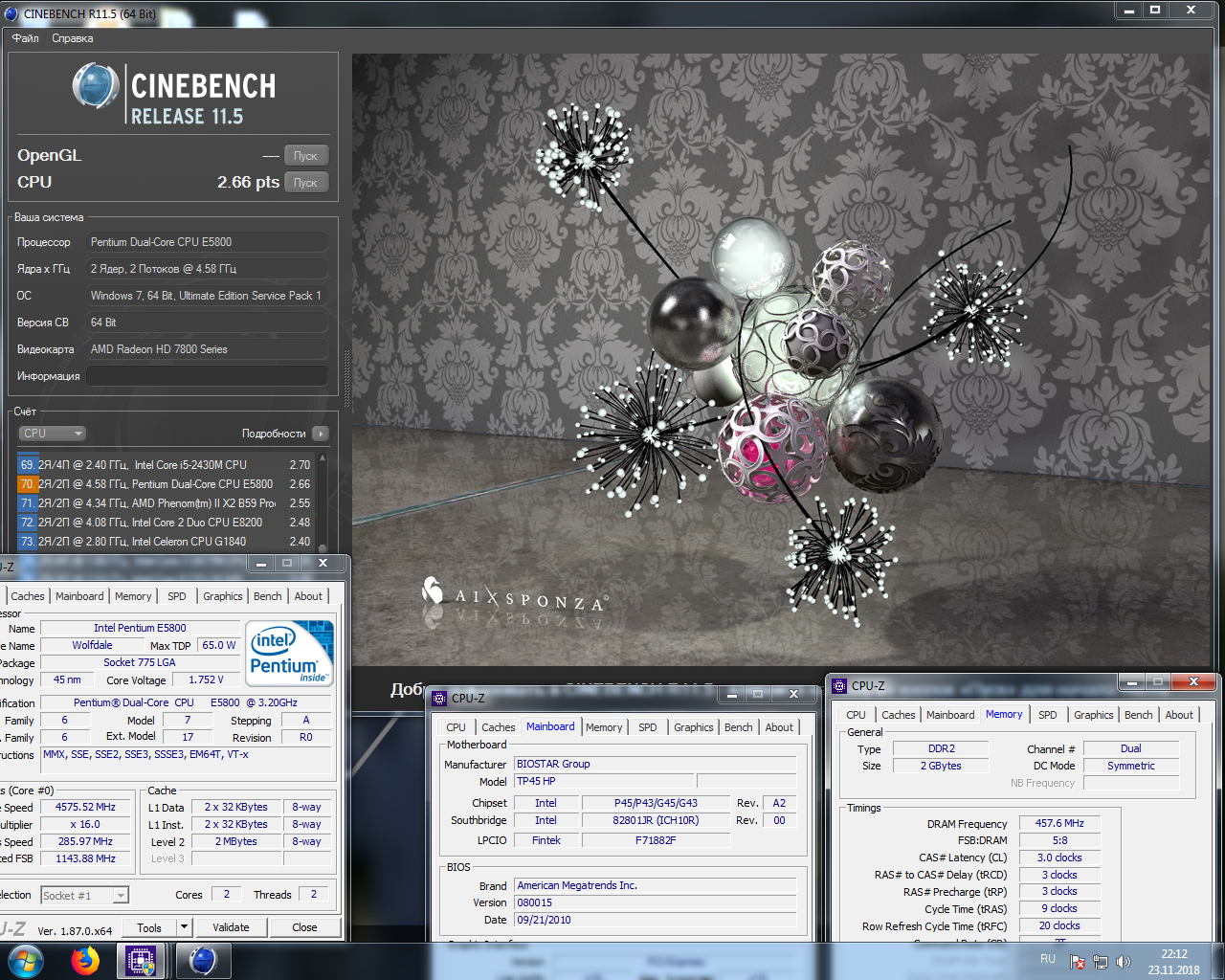This screenshot has height=980, width=1225.
Task: Open CPU tab in middle CPU-Z window
Action: (457, 727)
